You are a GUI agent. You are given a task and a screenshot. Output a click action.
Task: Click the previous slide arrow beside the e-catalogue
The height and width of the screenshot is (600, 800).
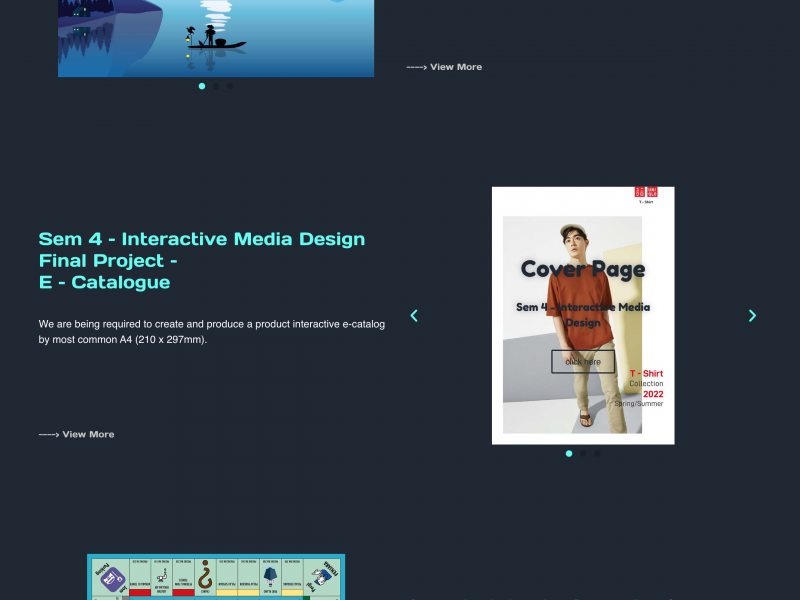(x=414, y=316)
